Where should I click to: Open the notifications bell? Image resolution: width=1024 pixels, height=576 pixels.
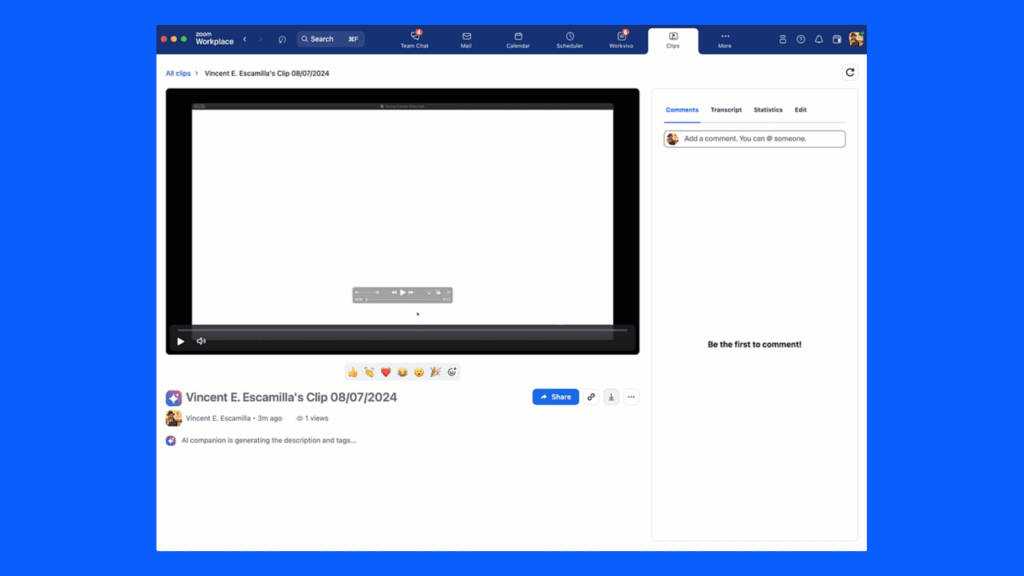(x=819, y=39)
